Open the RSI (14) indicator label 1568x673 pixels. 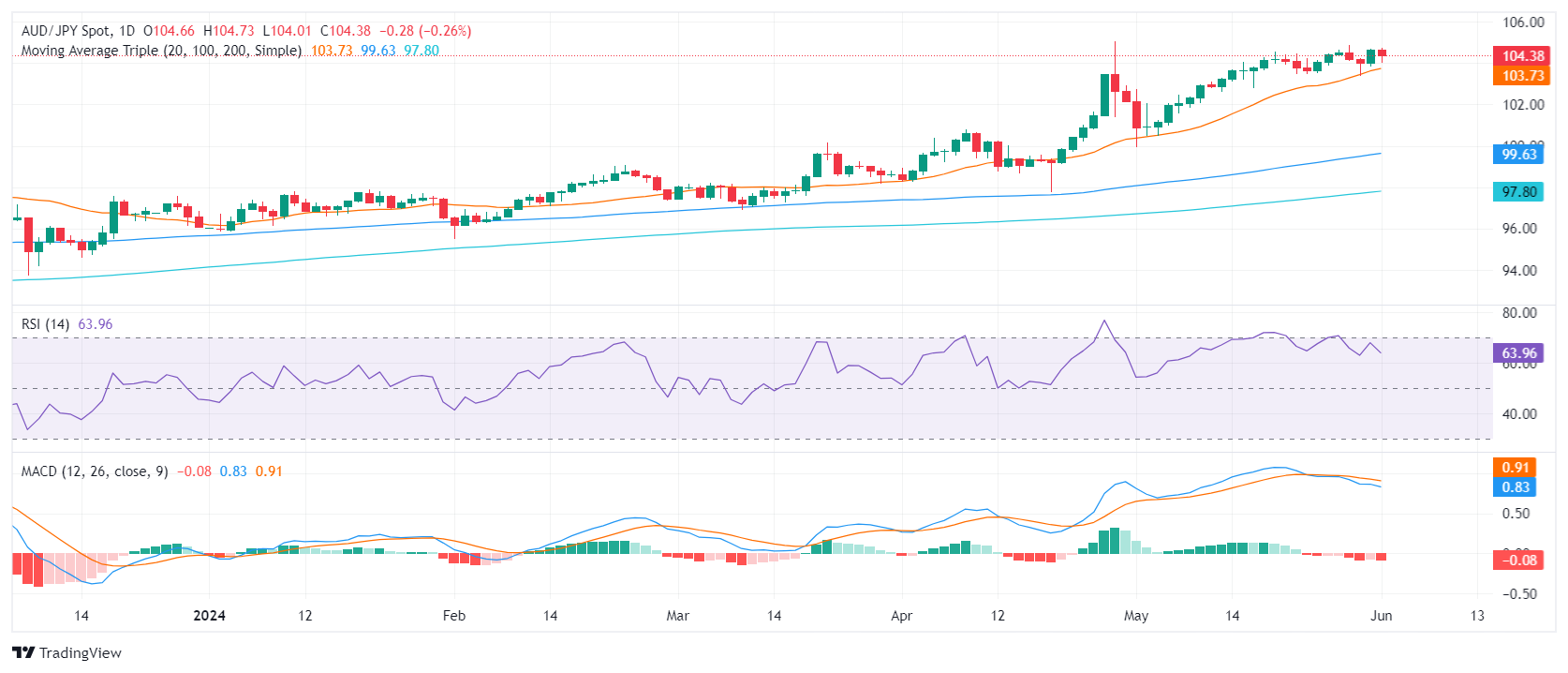click(45, 324)
